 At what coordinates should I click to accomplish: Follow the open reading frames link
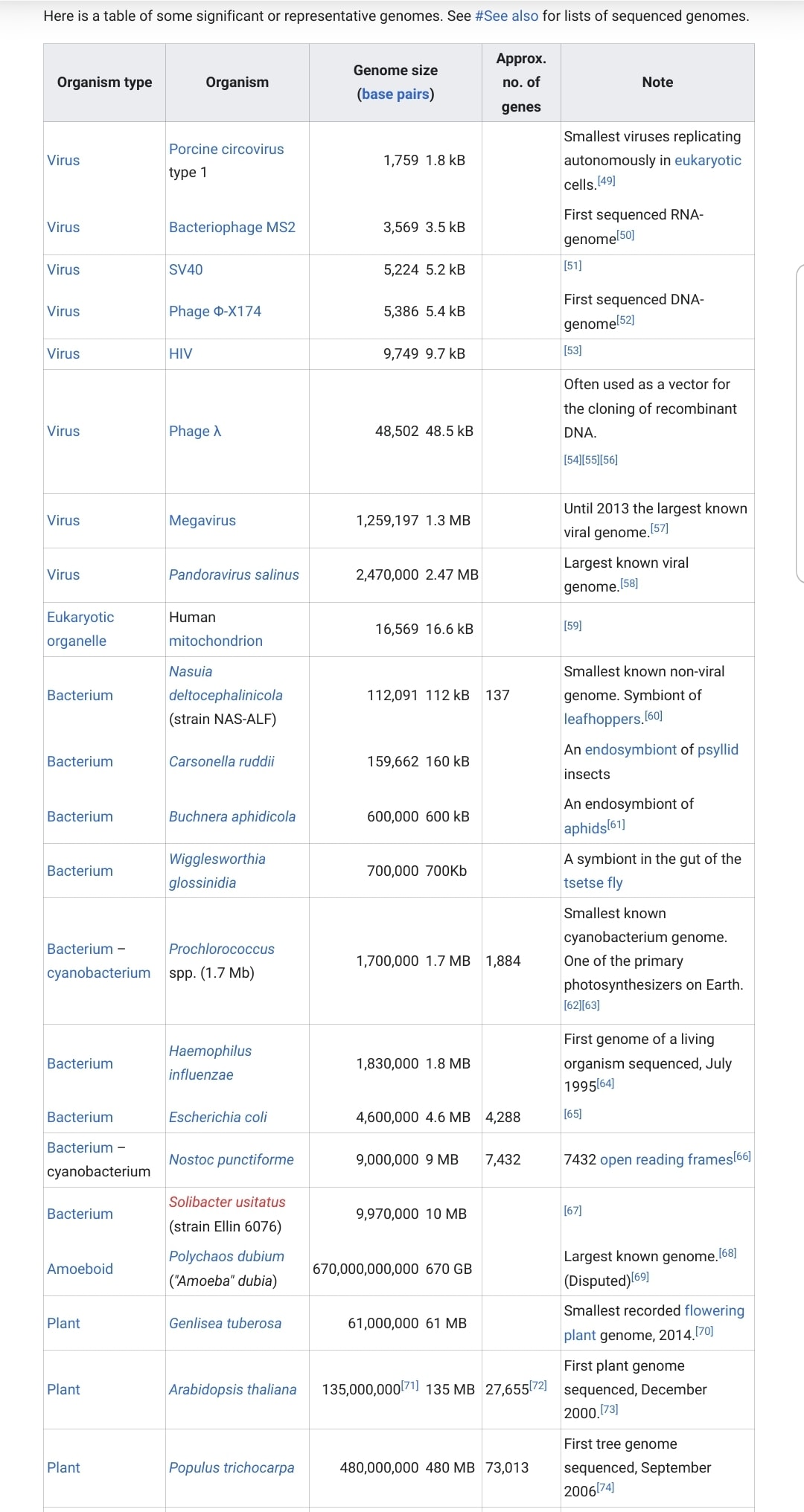[666, 1159]
